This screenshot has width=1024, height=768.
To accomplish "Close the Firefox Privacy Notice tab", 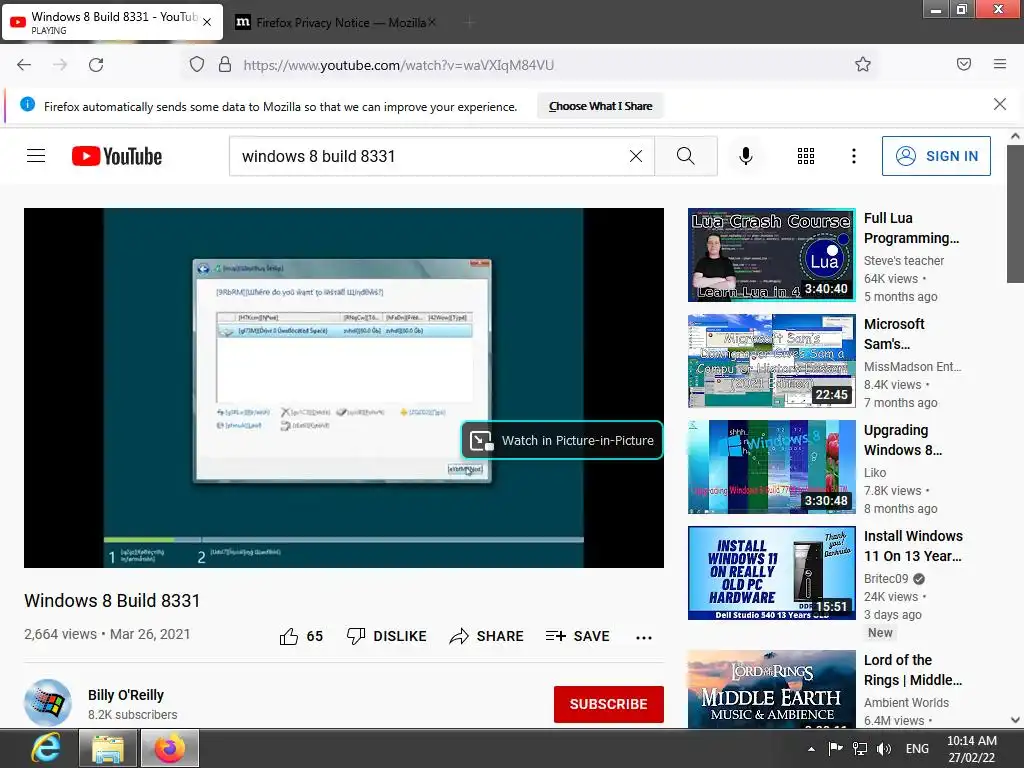I will pyautogui.click(x=432, y=22).
